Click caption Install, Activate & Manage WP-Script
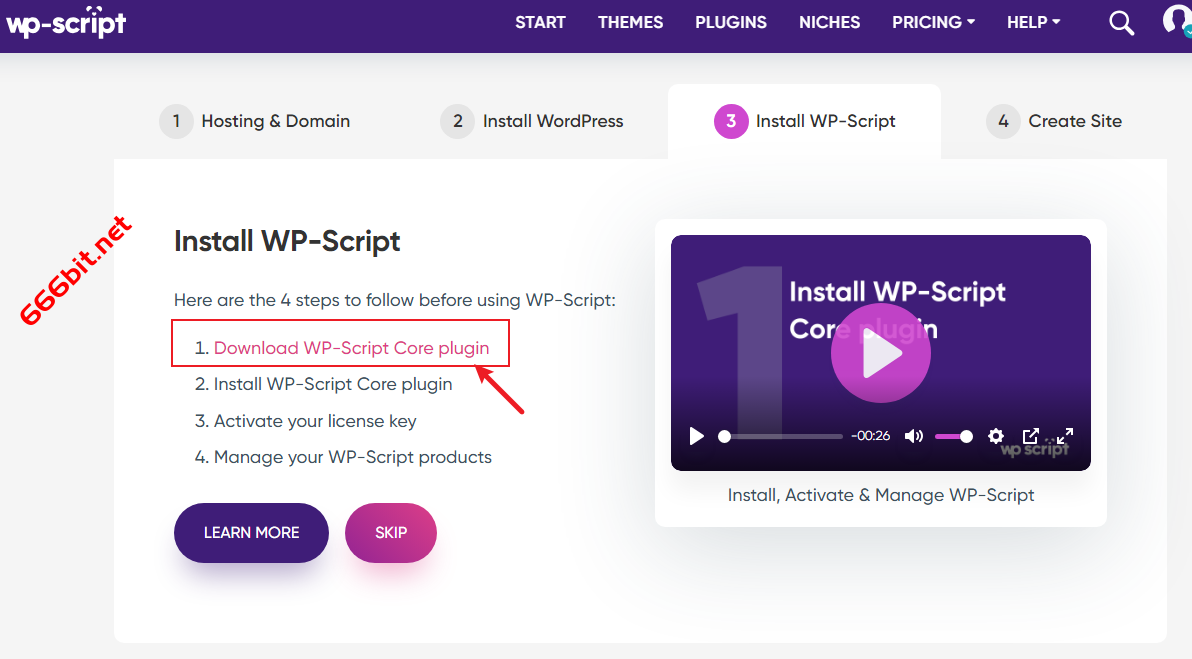The image size is (1192, 659). pos(880,496)
